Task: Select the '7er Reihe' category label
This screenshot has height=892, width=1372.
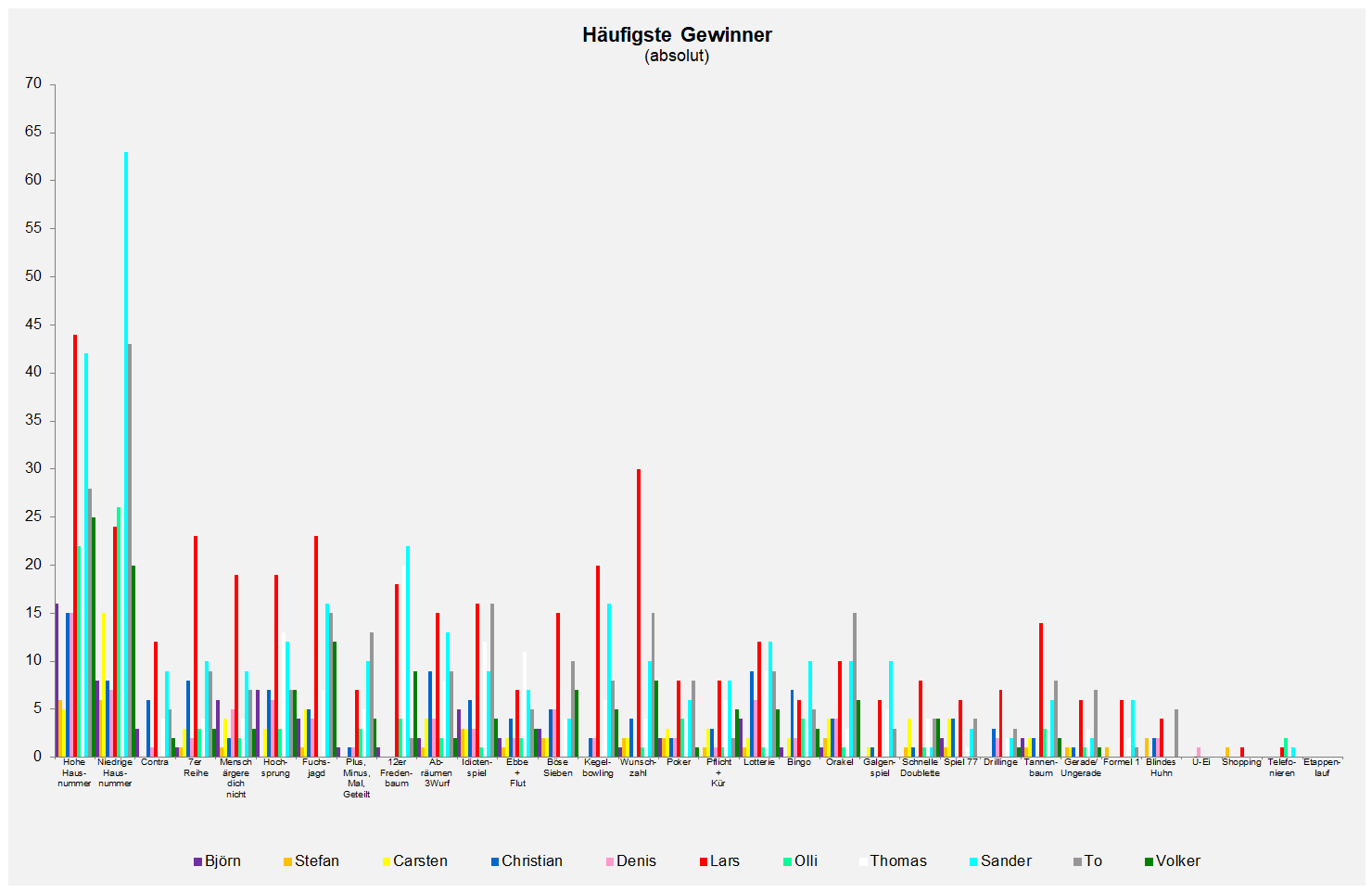Action: [196, 768]
